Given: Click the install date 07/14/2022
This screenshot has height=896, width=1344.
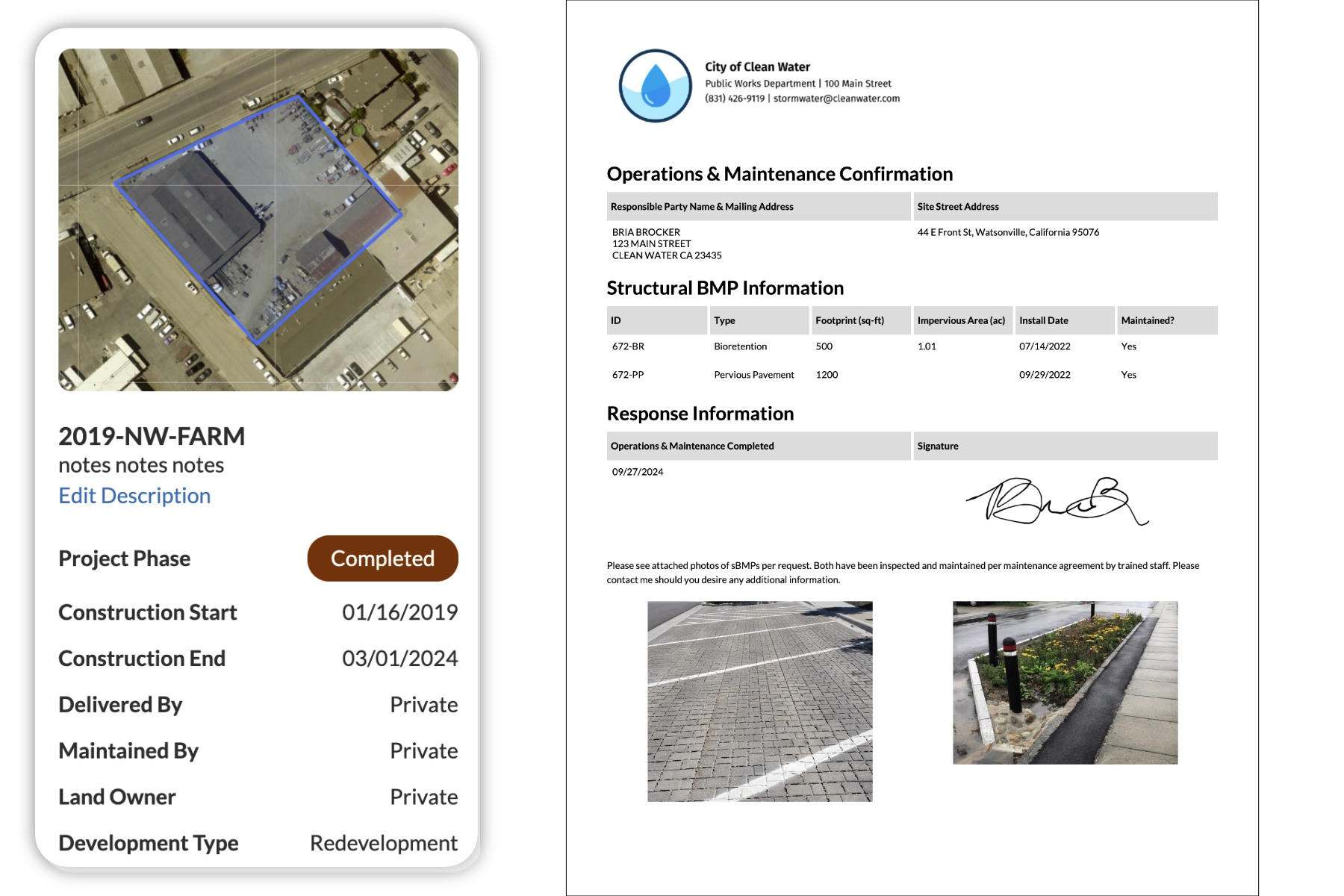Looking at the screenshot, I should [x=1045, y=346].
